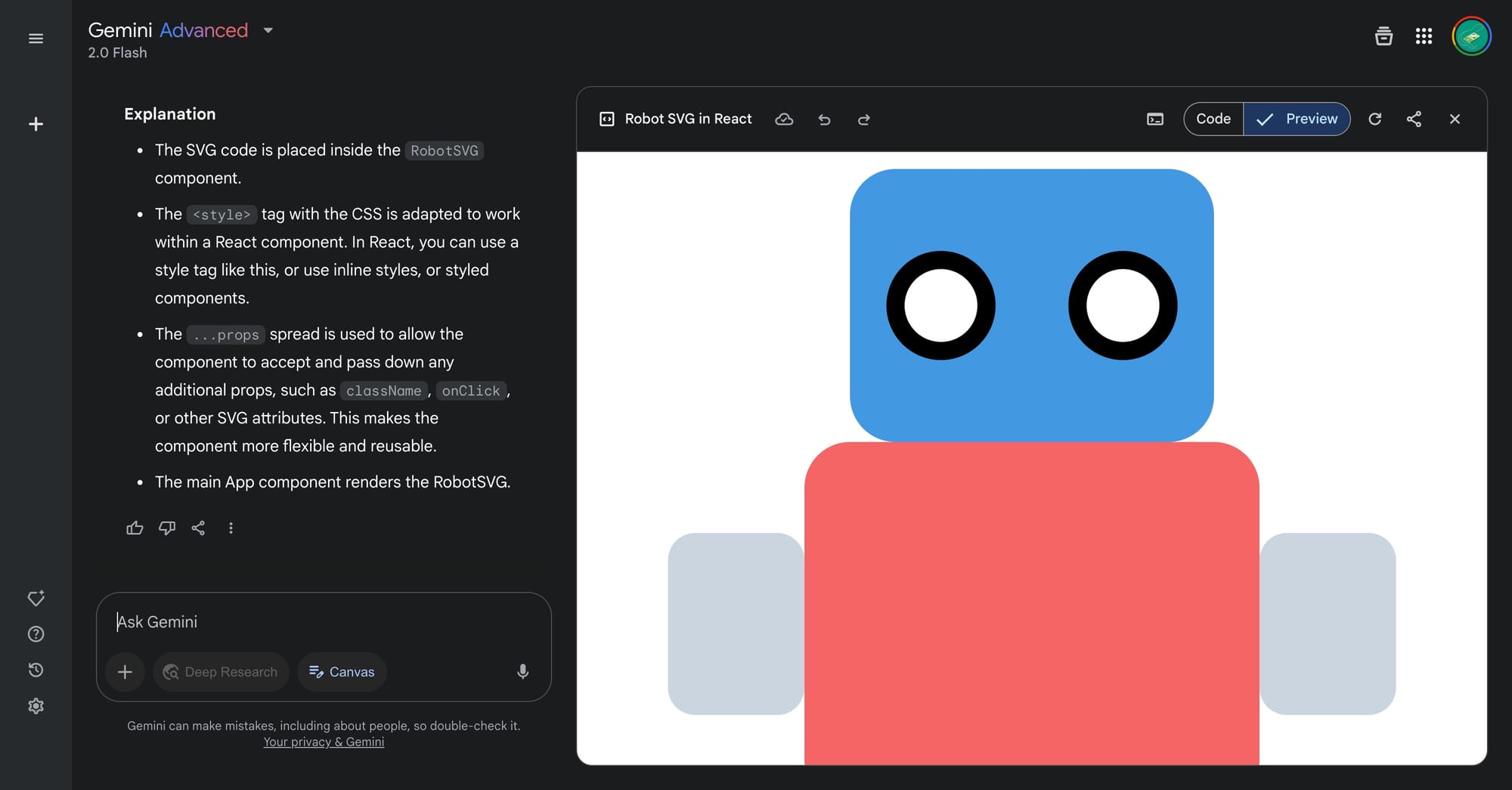Open the Google apps grid launcher

point(1424,36)
